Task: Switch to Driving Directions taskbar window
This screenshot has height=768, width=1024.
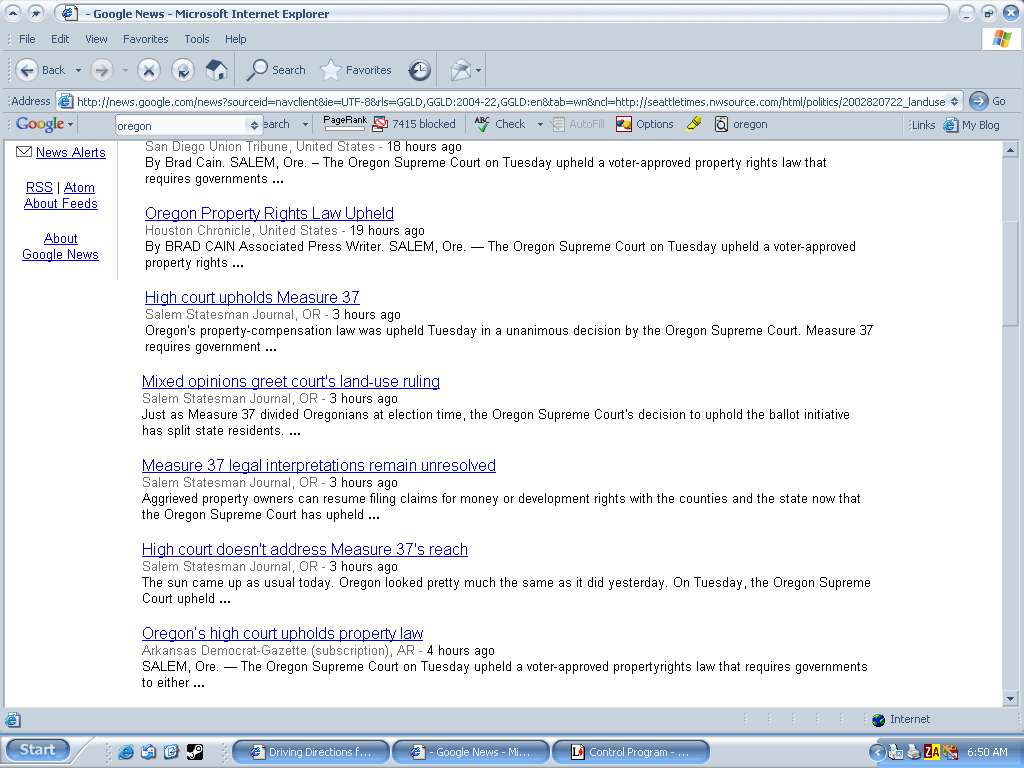Action: [311, 752]
